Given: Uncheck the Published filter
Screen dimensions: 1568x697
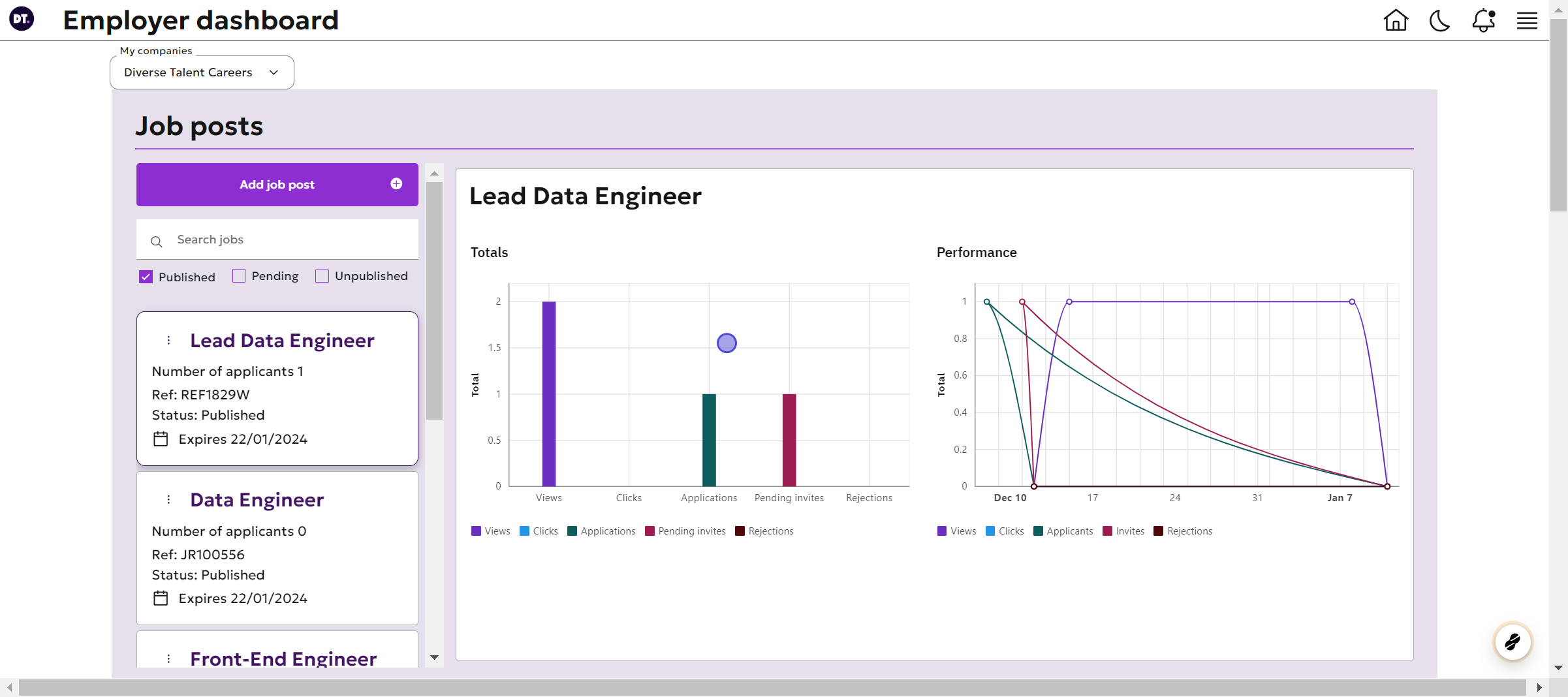Looking at the screenshot, I should click(x=146, y=277).
